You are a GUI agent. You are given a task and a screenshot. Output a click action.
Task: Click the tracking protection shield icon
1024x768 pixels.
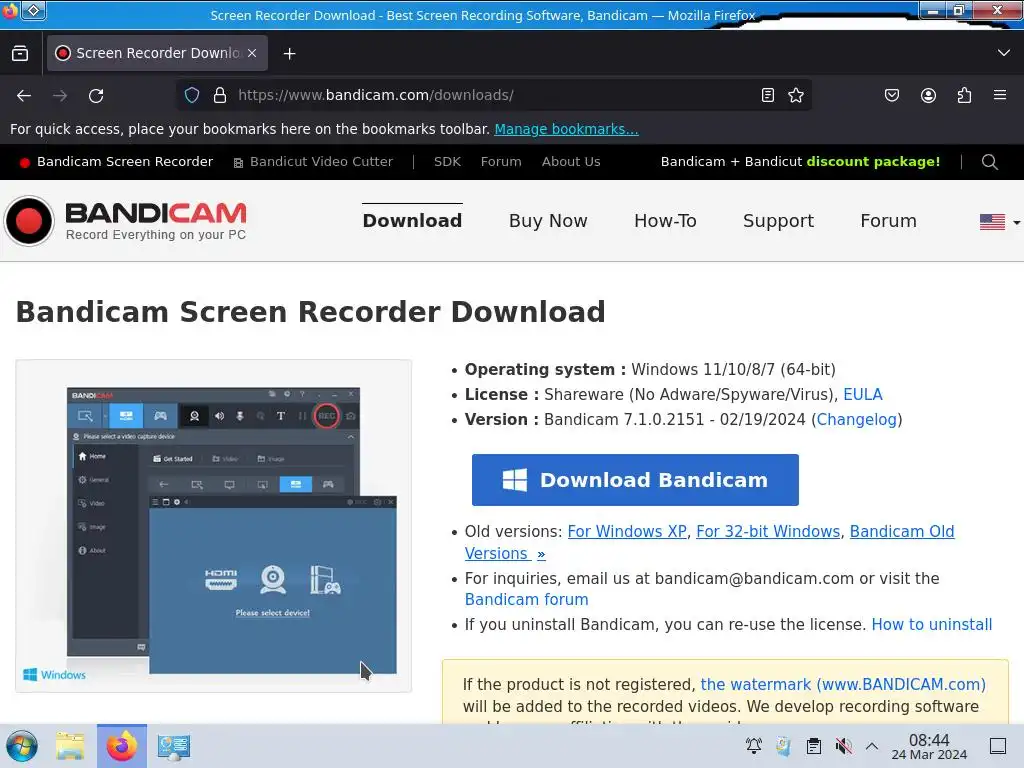pos(192,95)
